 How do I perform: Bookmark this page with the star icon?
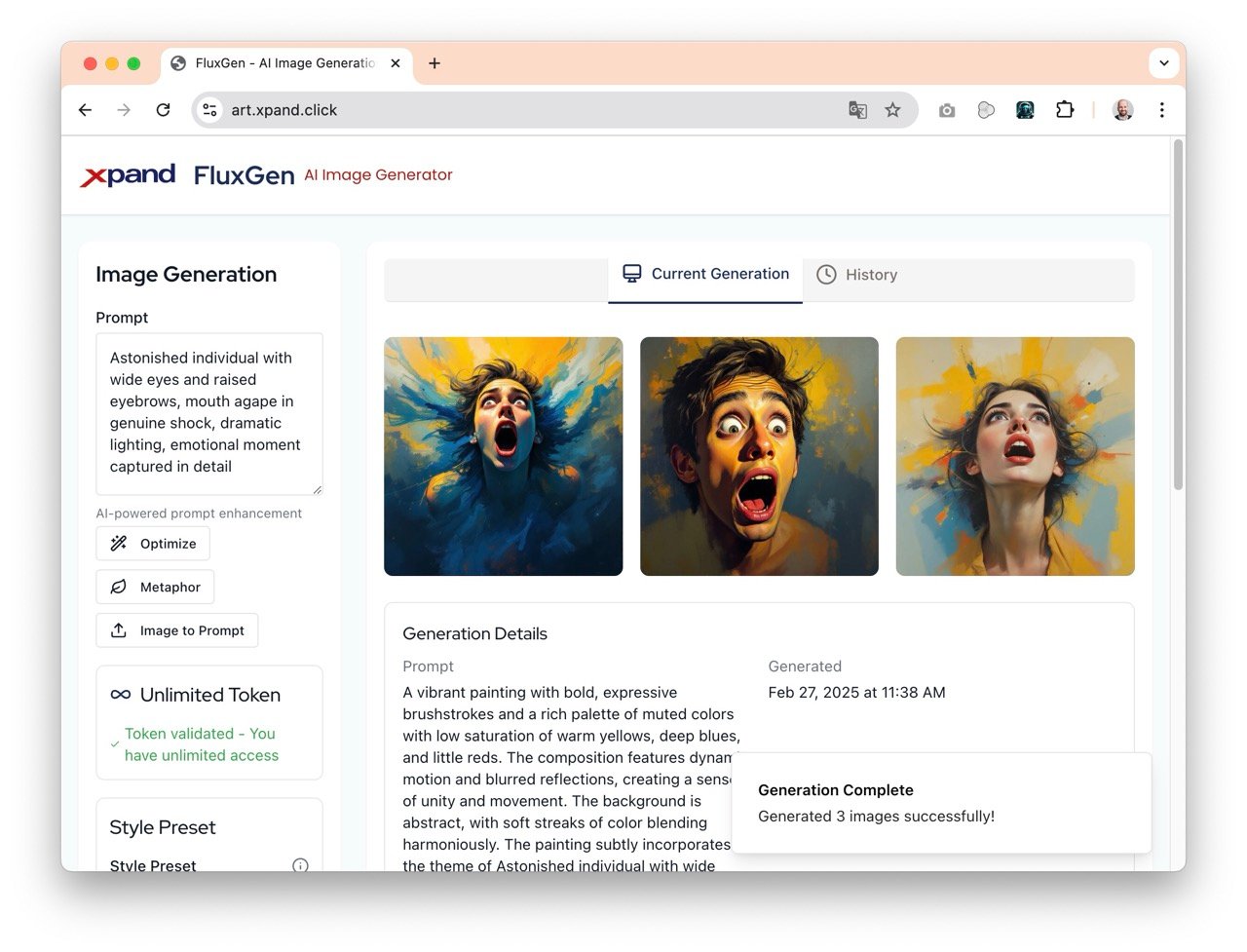pyautogui.click(x=892, y=110)
